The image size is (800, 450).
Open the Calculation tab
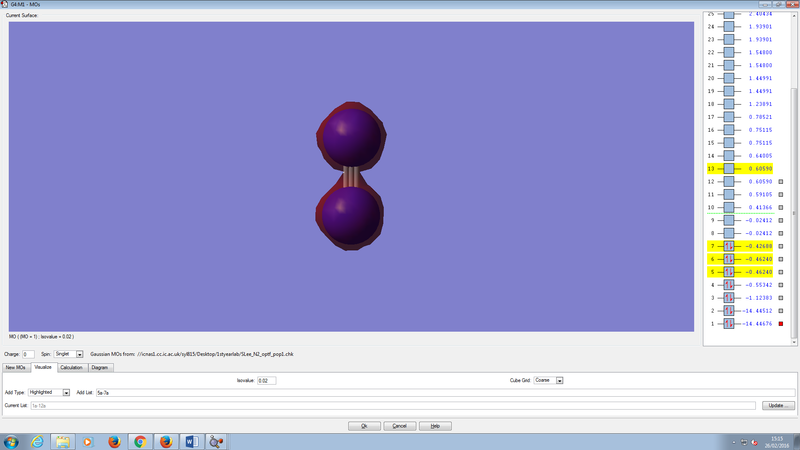[x=71, y=367]
